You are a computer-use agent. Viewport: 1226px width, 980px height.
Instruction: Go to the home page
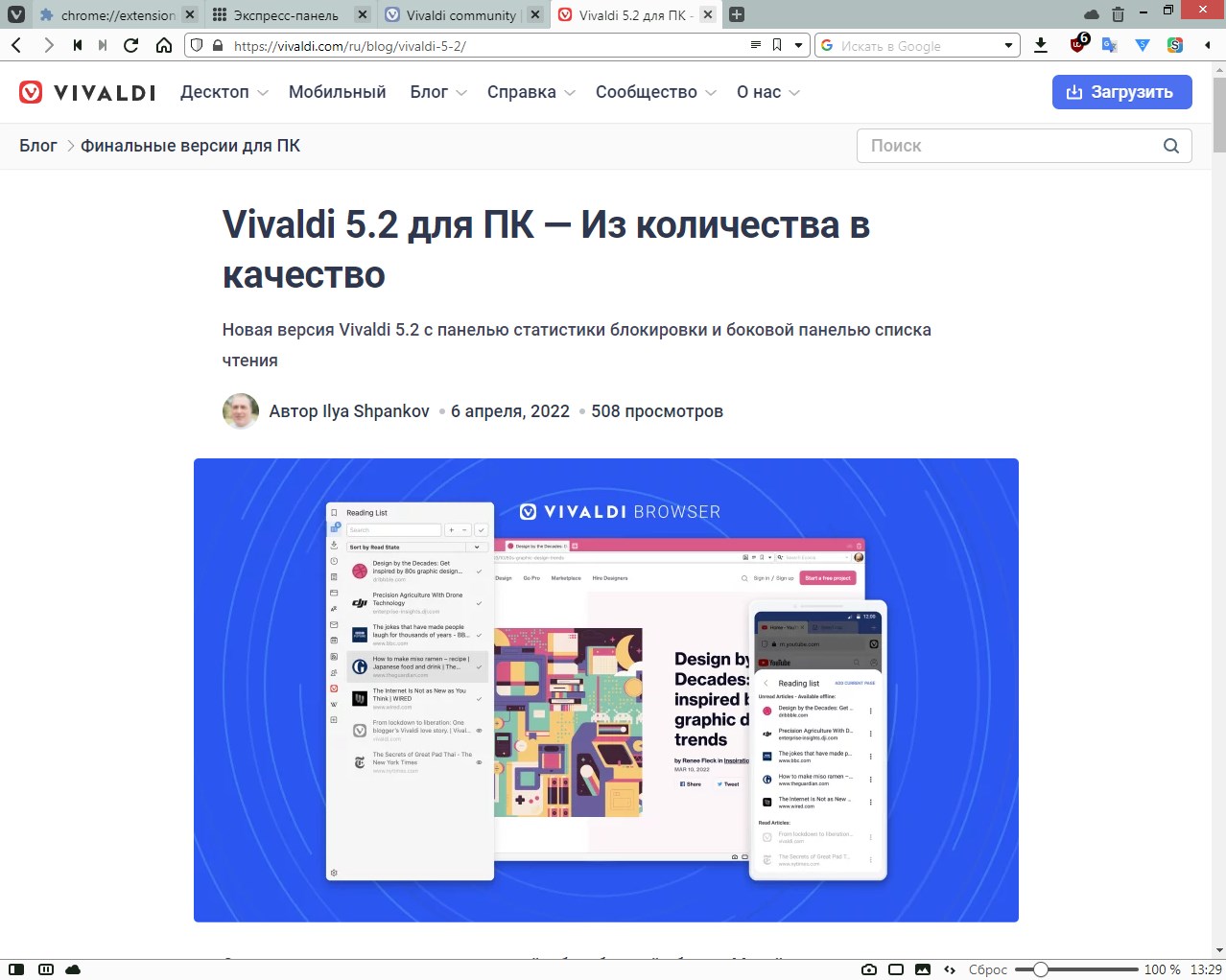164,45
